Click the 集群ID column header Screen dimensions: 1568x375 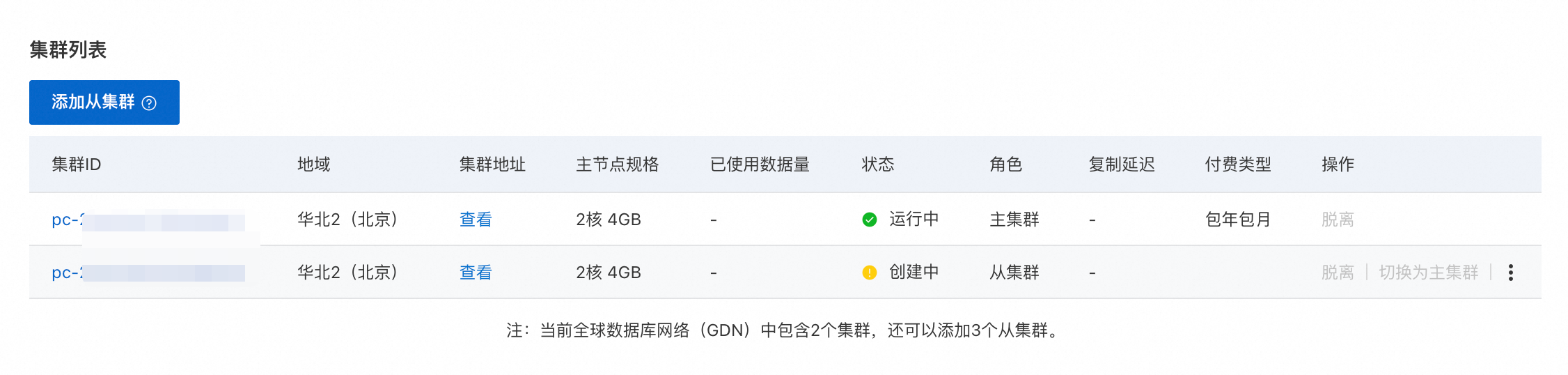(x=77, y=164)
